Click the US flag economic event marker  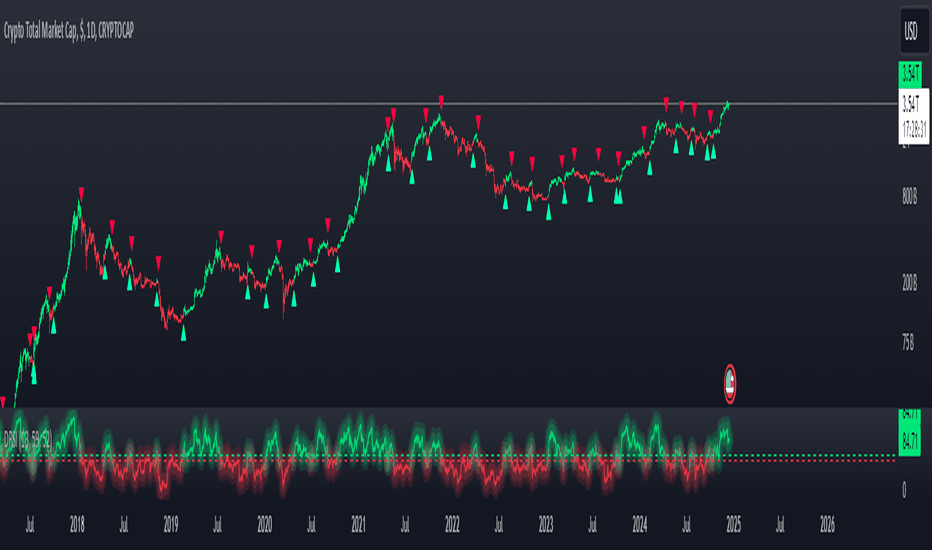[x=730, y=384]
